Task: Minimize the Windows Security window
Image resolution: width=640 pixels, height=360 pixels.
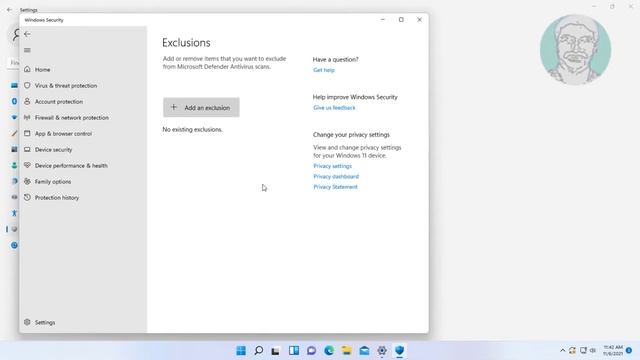Action: point(382,20)
